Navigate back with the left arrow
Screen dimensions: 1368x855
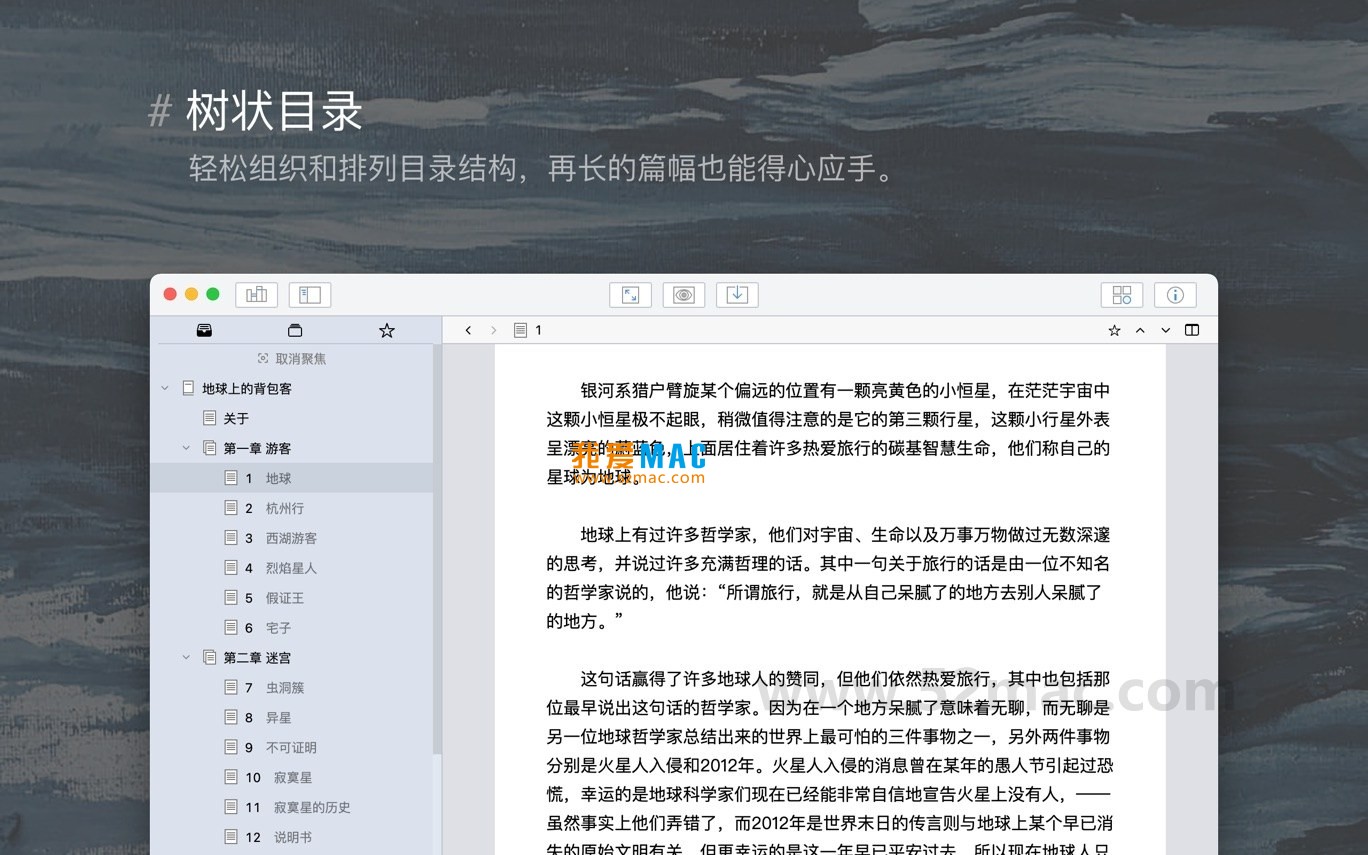[467, 329]
